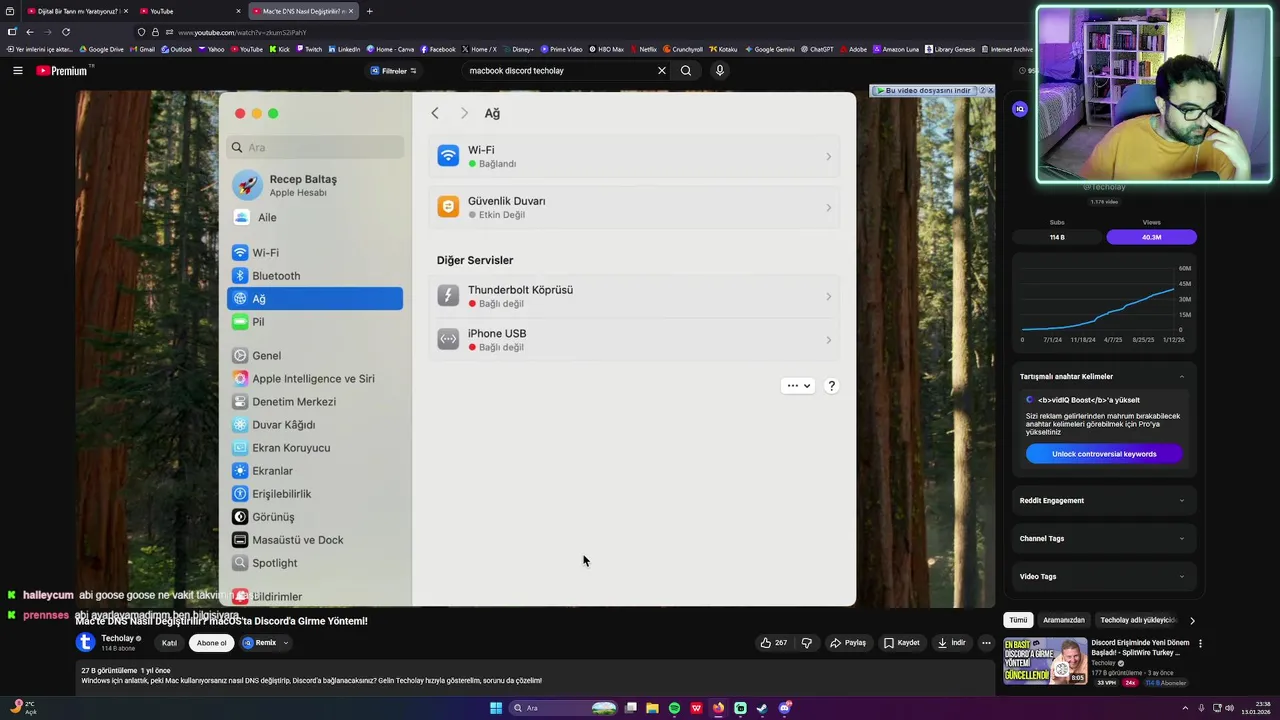Select Techolay adlı yükleyici chip
Viewport: 1280px width, 720px height.
tap(1138, 620)
